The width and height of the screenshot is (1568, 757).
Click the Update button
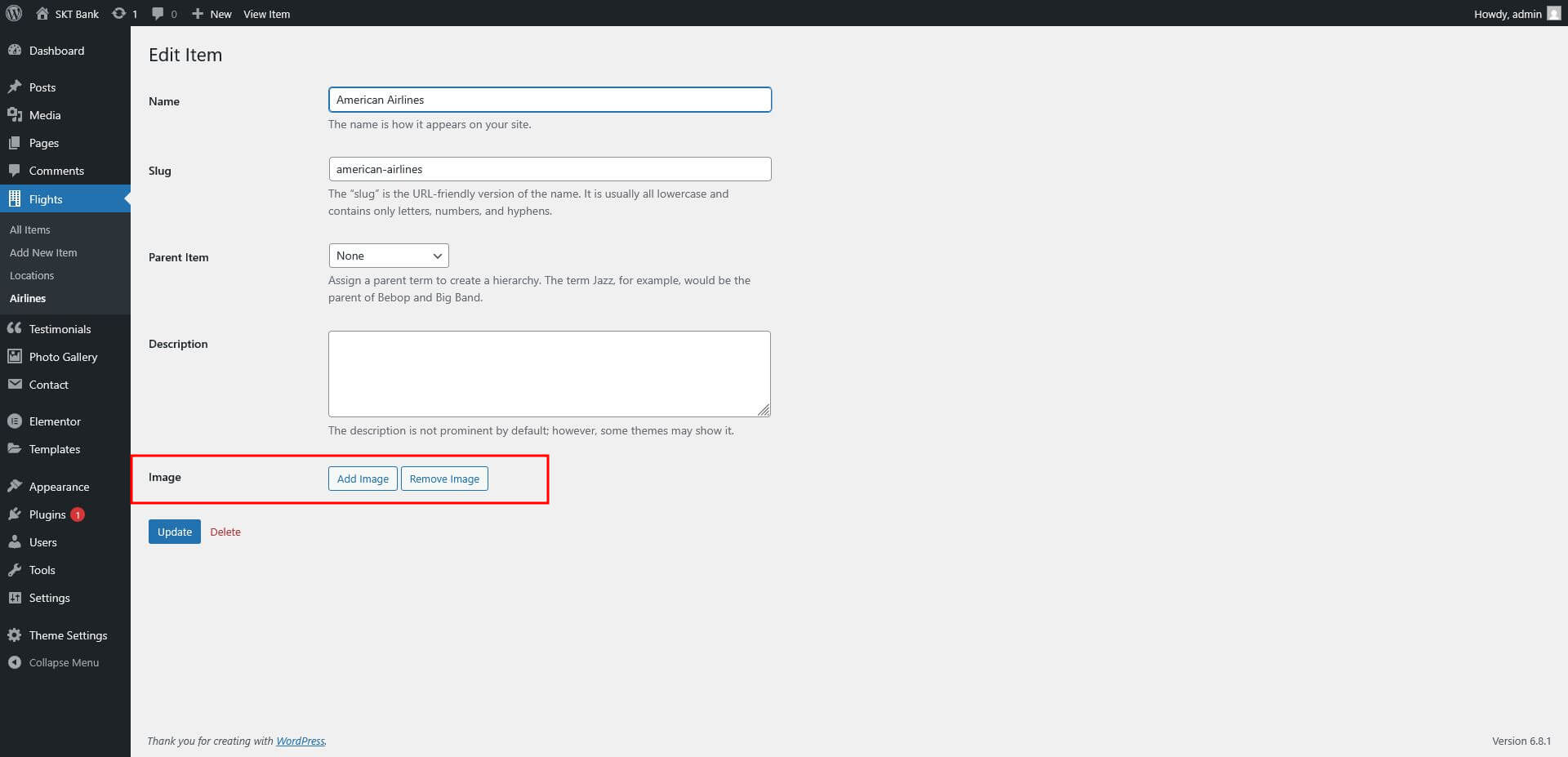pyautogui.click(x=175, y=532)
